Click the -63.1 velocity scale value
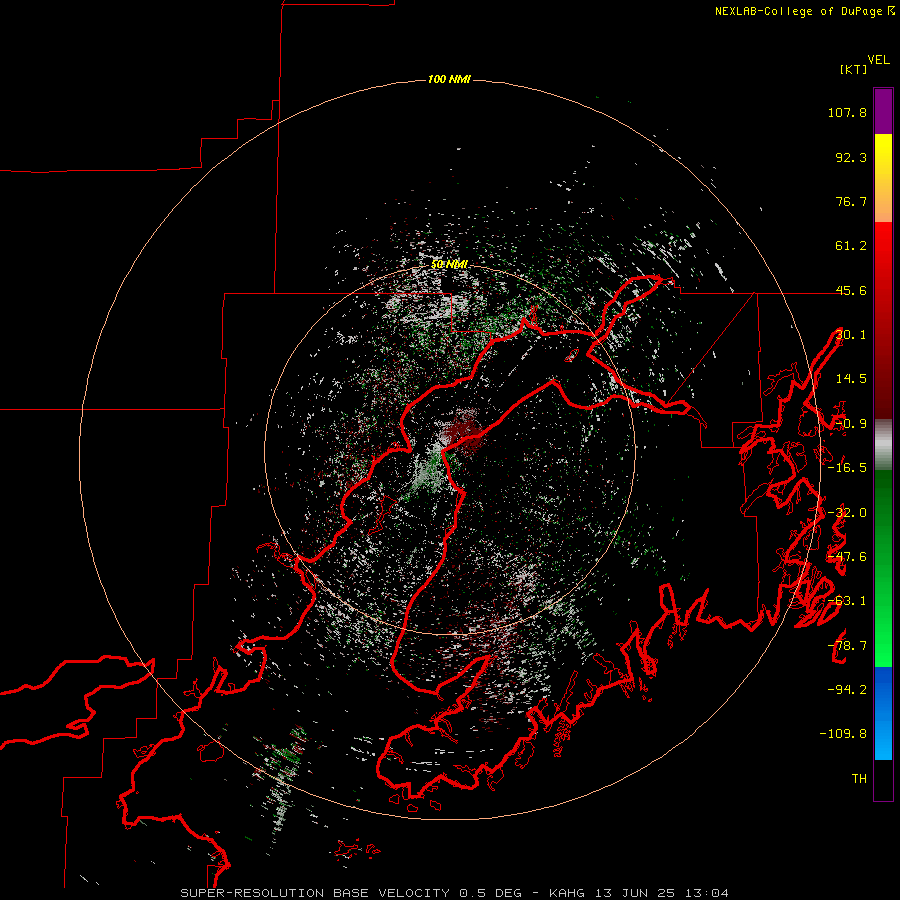 click(847, 600)
